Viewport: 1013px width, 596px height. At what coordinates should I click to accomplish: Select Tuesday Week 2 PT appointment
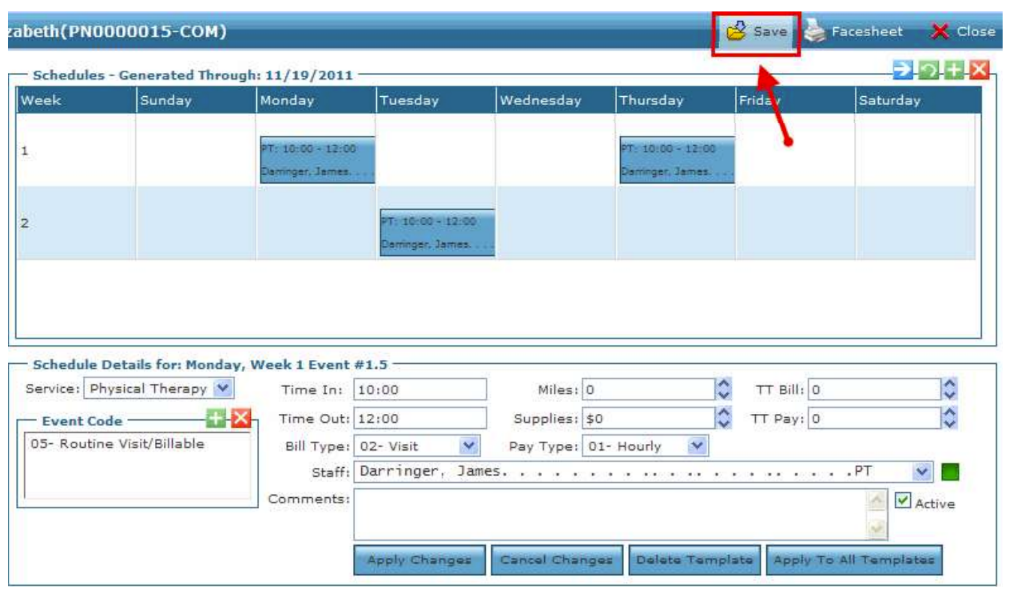click(x=437, y=232)
